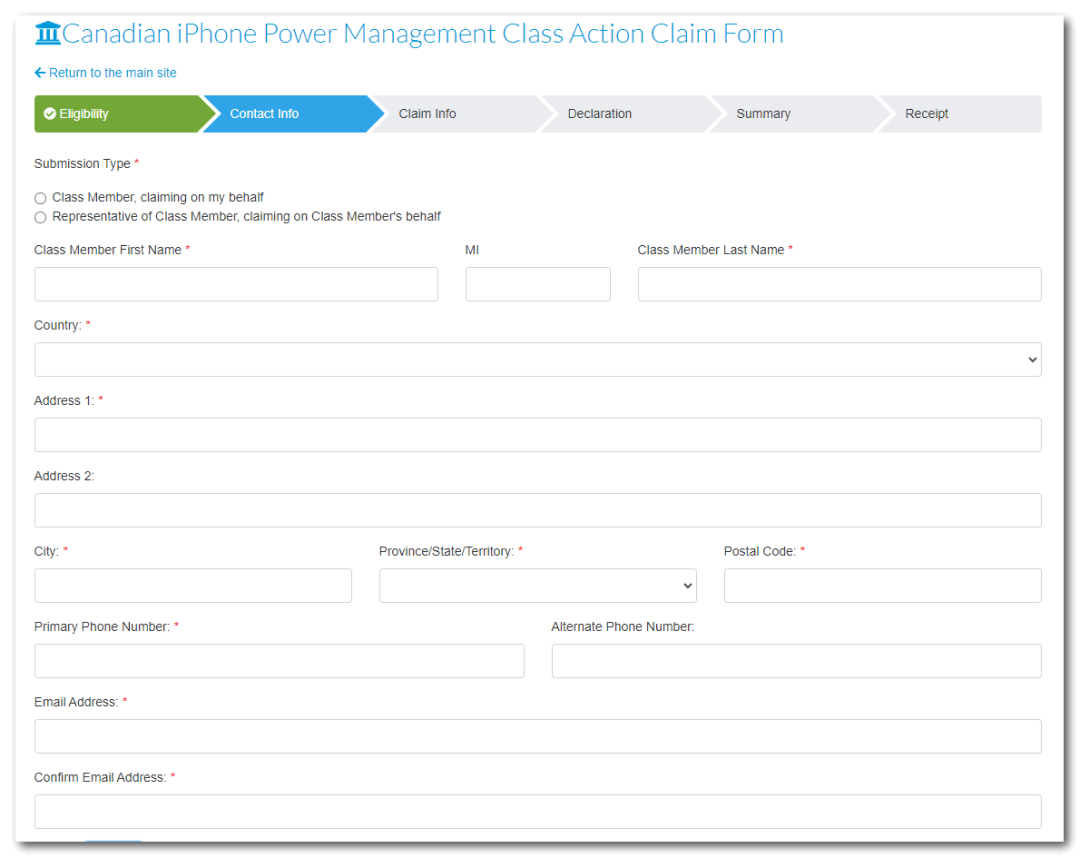The height and width of the screenshot is (858, 1080).
Task: Focus the Confirm Email Address field
Action: tap(538, 812)
